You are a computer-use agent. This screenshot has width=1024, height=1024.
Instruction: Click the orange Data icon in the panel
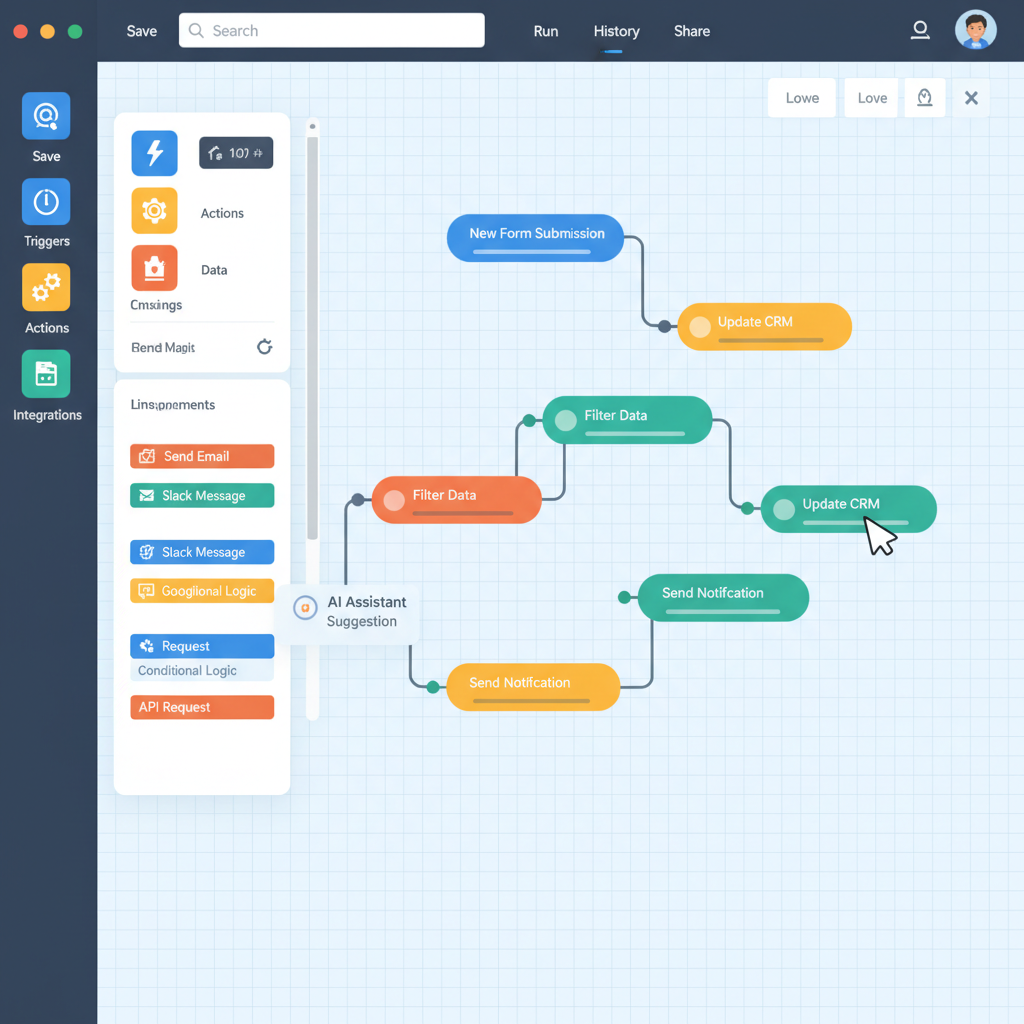[x=154, y=269]
